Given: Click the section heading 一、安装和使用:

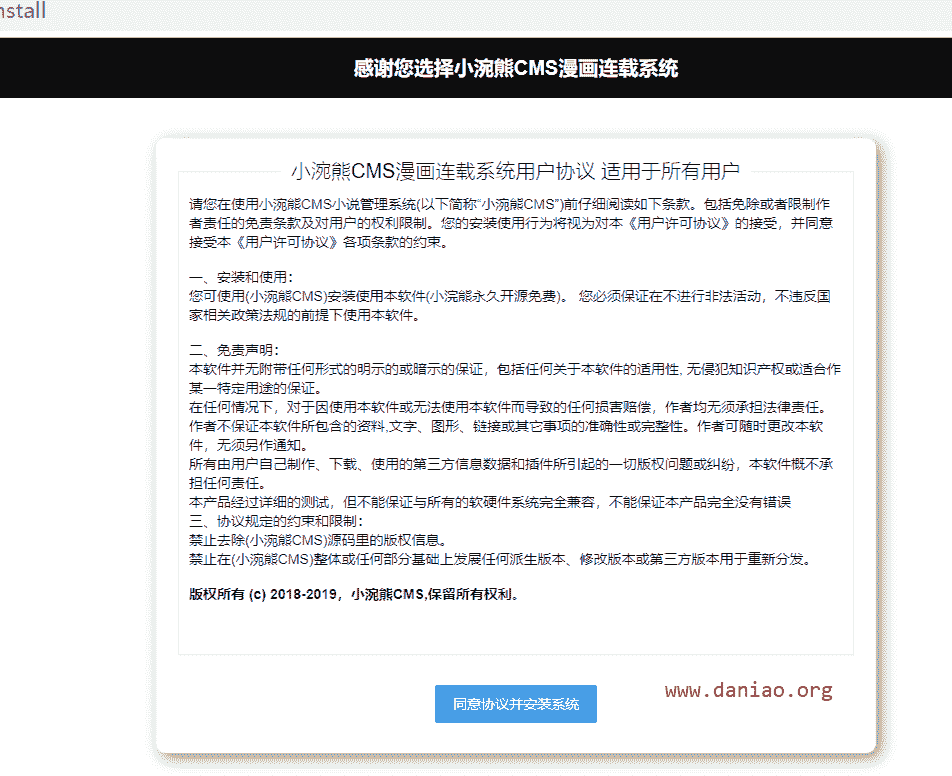Looking at the screenshot, I should tap(241, 277).
